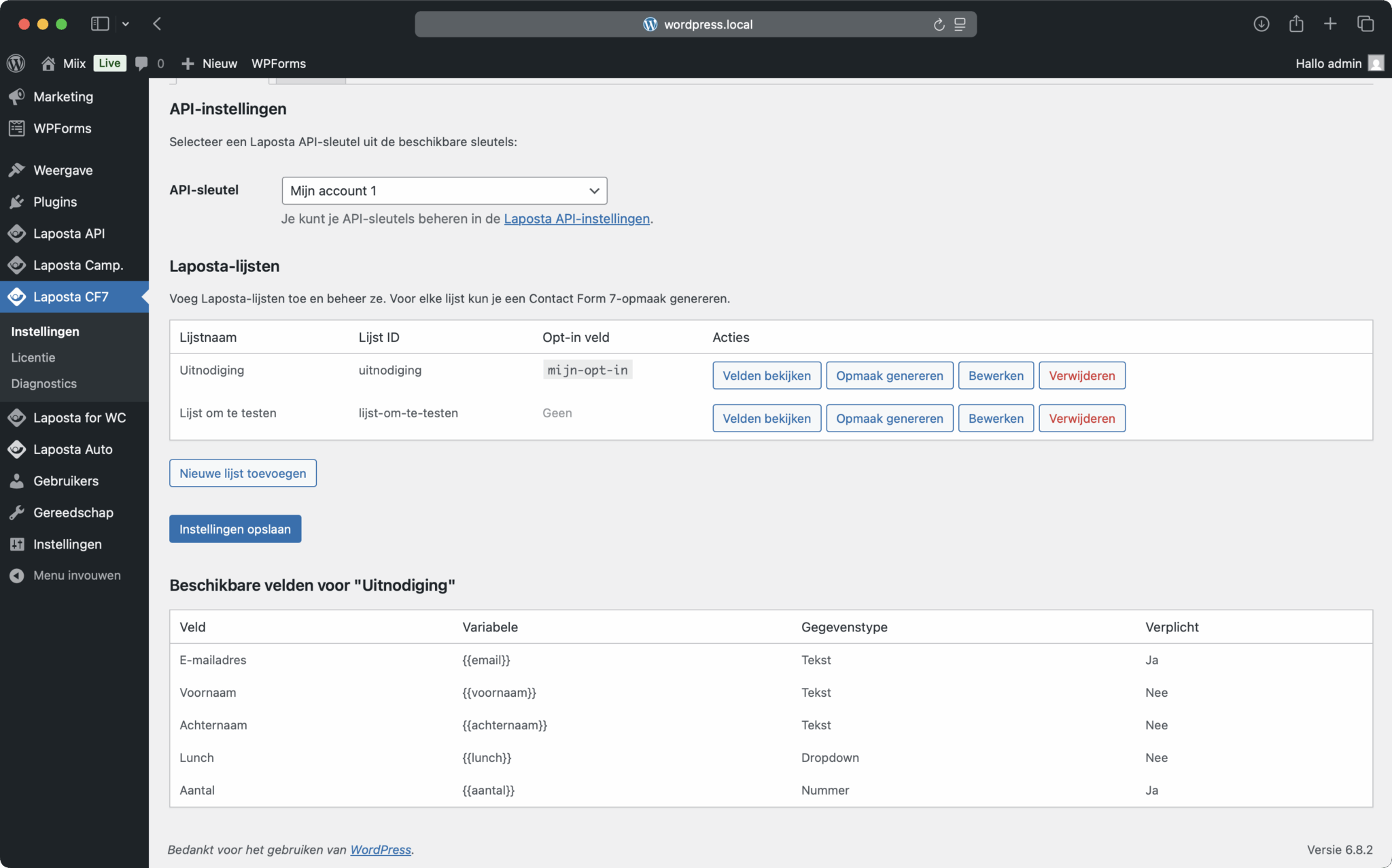Click the reader view icon in address bar
1392x868 pixels.
click(x=960, y=24)
